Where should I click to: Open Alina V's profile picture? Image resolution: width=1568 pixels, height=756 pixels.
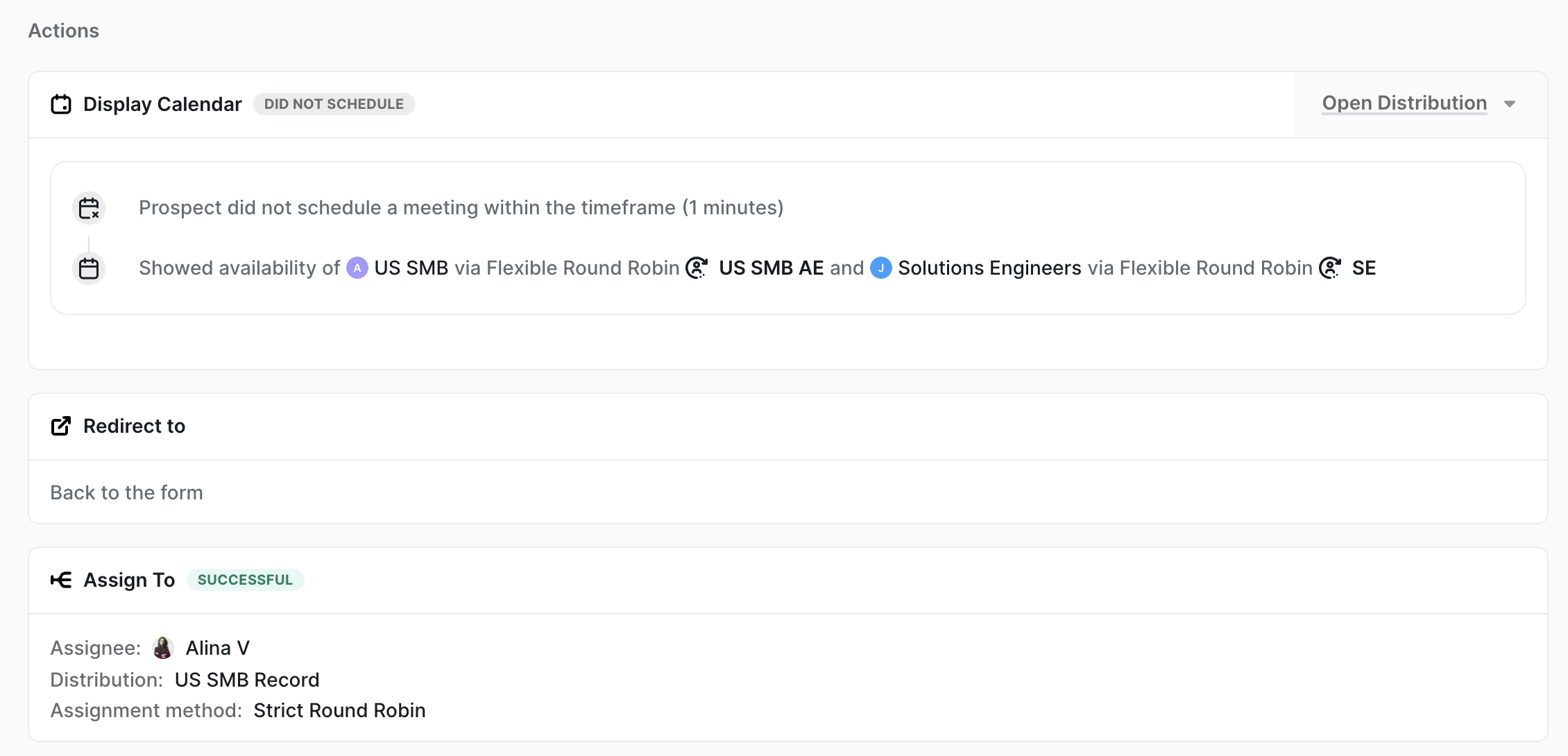[x=163, y=648]
